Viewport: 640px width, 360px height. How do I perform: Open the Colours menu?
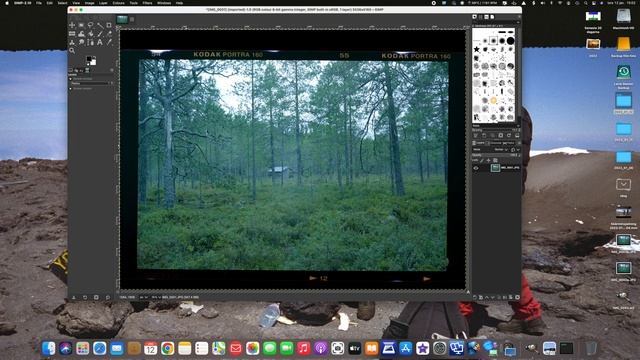(x=118, y=3)
